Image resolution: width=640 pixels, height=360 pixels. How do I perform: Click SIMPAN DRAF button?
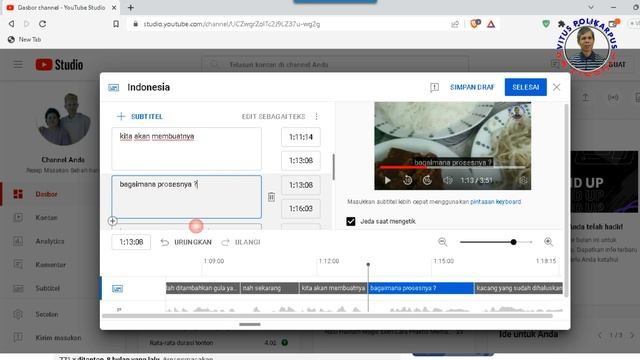(x=472, y=87)
